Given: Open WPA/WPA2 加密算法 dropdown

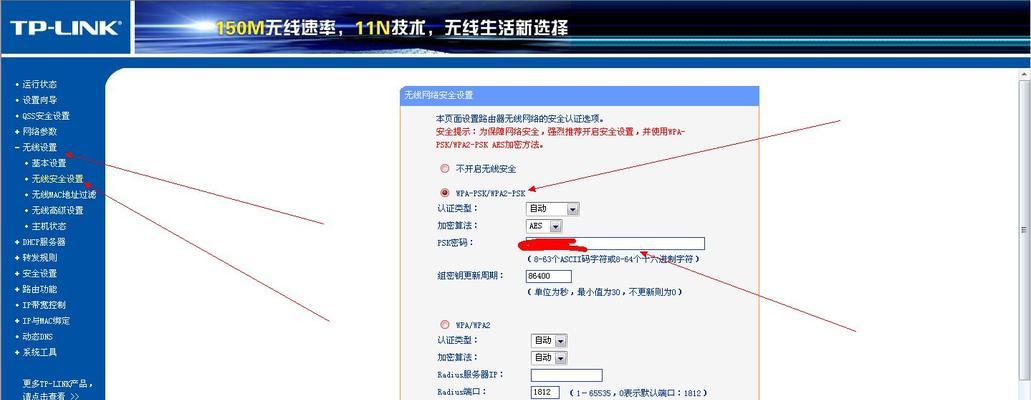Looking at the screenshot, I should click(x=549, y=358).
